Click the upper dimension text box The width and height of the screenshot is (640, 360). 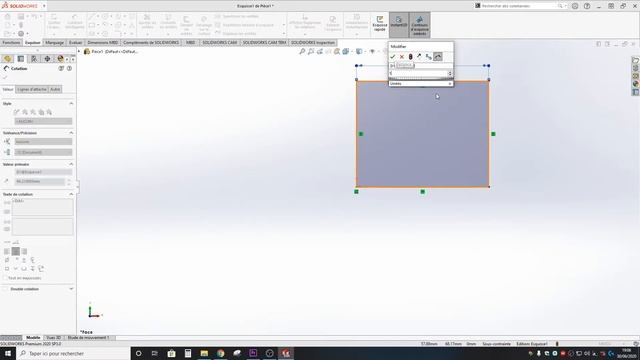42,207
